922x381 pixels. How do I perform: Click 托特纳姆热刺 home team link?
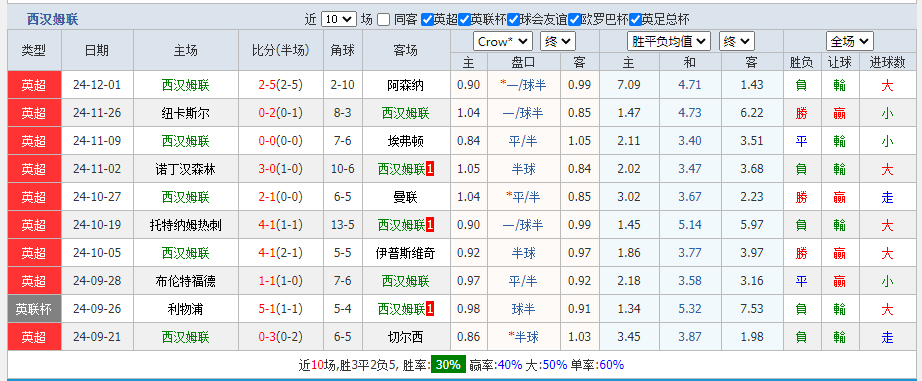click(185, 225)
